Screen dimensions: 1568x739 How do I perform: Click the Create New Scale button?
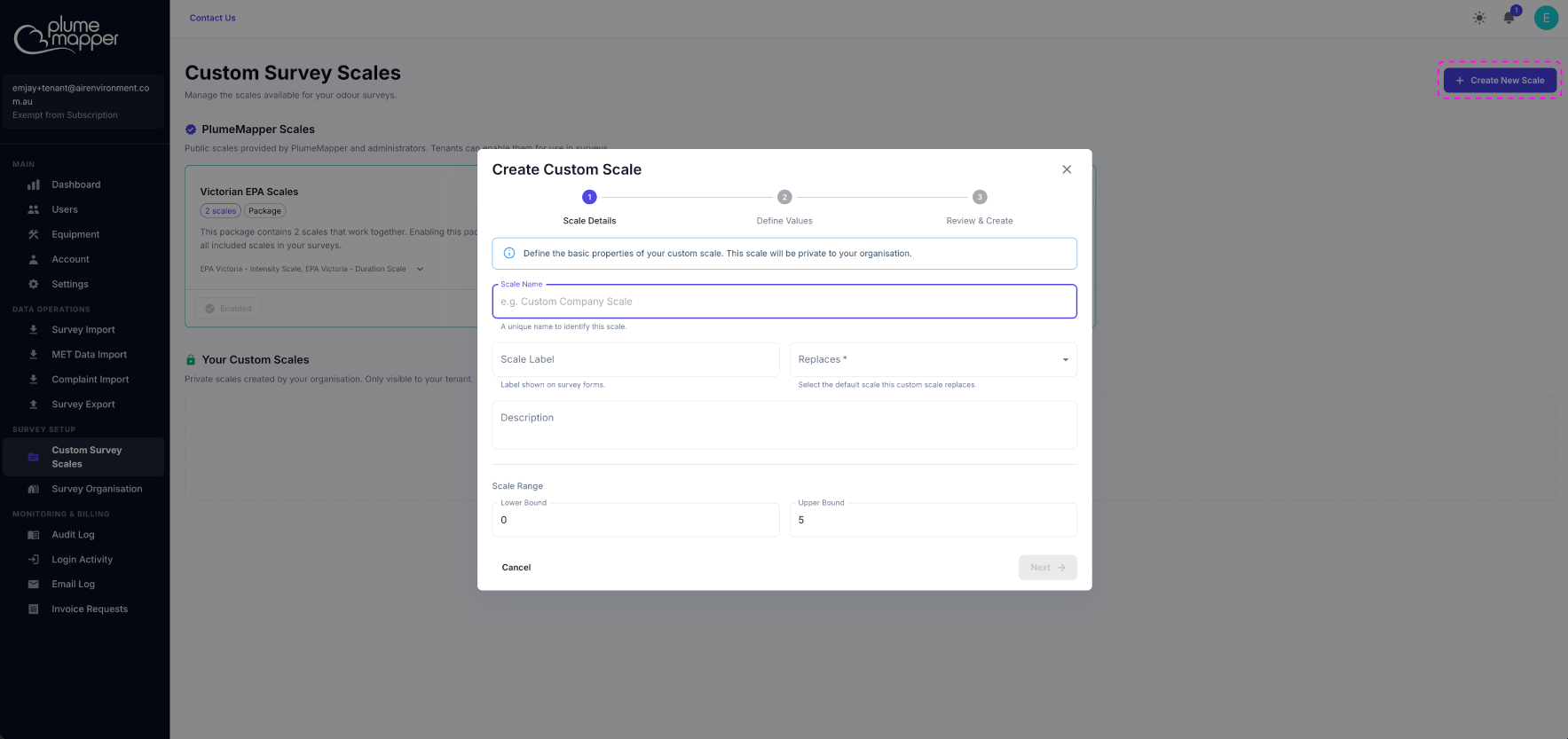[1500, 80]
